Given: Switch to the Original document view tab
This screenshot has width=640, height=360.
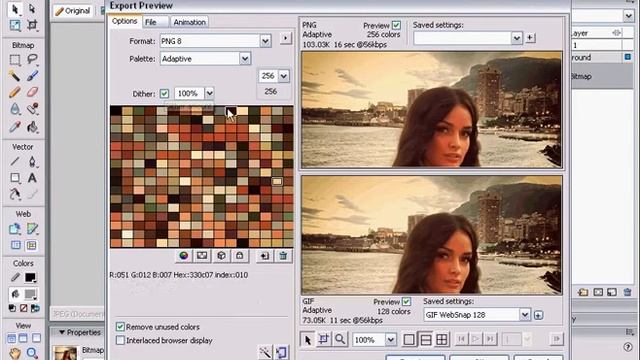Looking at the screenshot, I should 72,11.
